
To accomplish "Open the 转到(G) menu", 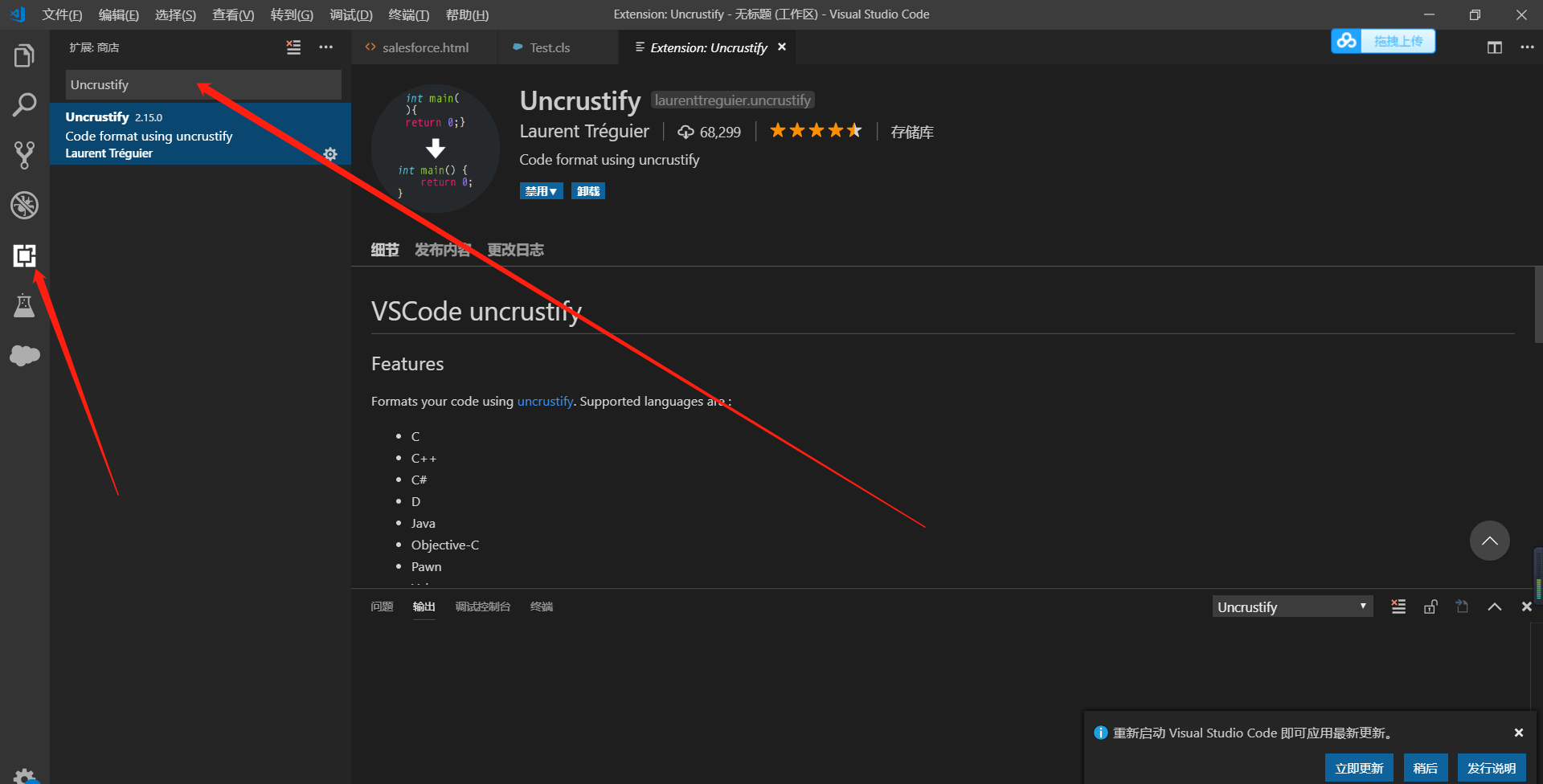I will coord(292,14).
